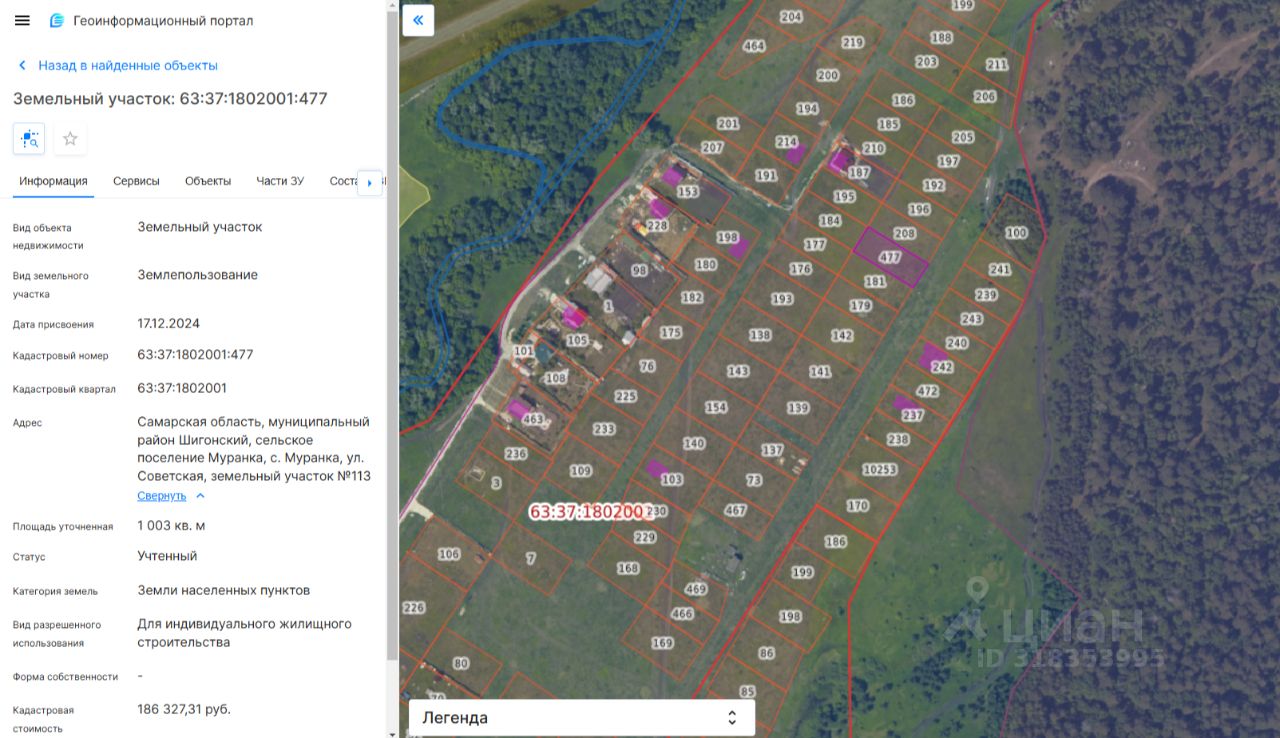Viewport: 1280px width, 738px height.
Task: Switch to the Сервисы tab
Action: point(136,181)
